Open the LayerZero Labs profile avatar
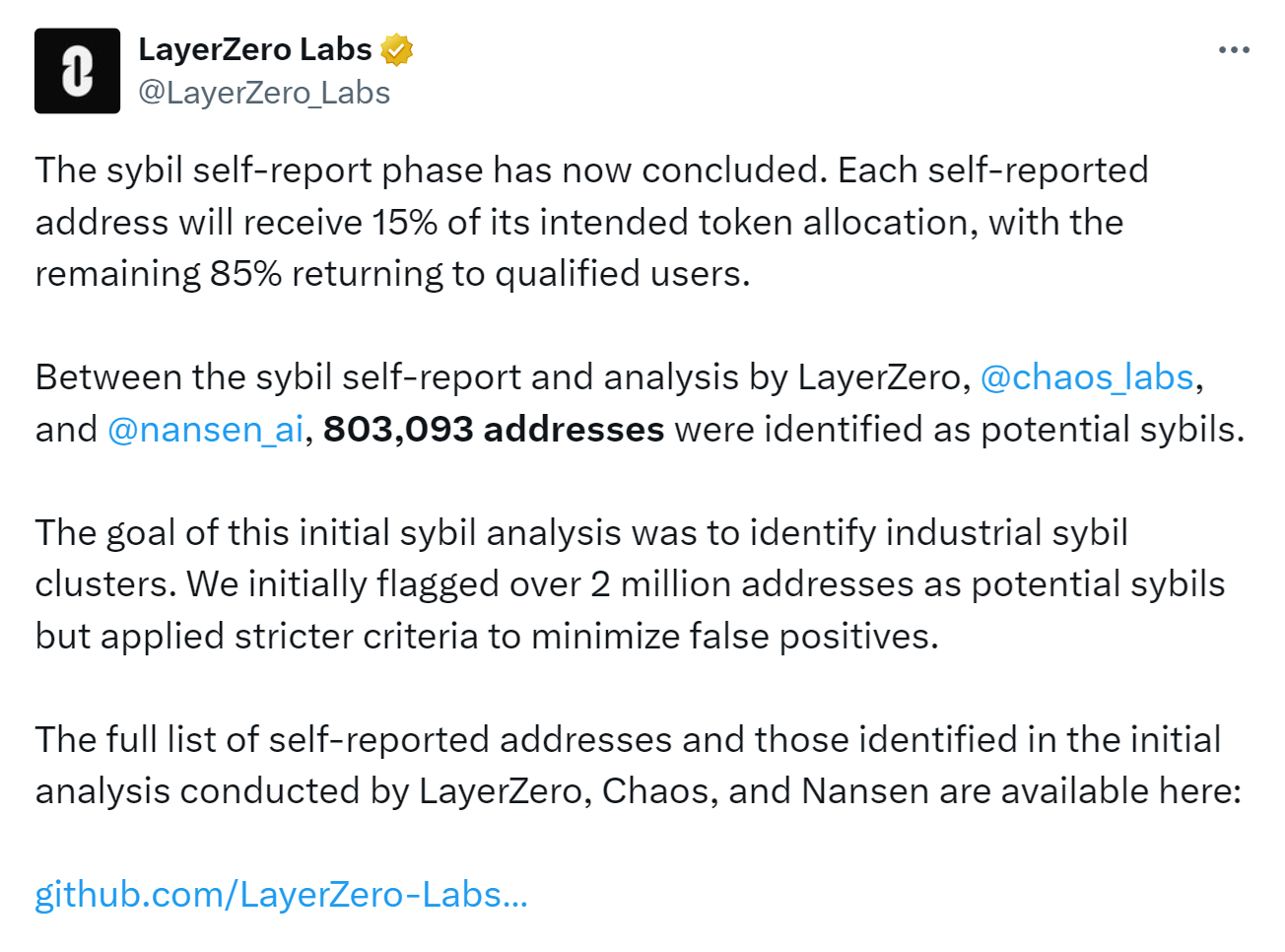Screen dimensions: 1285x952 pos(77,71)
